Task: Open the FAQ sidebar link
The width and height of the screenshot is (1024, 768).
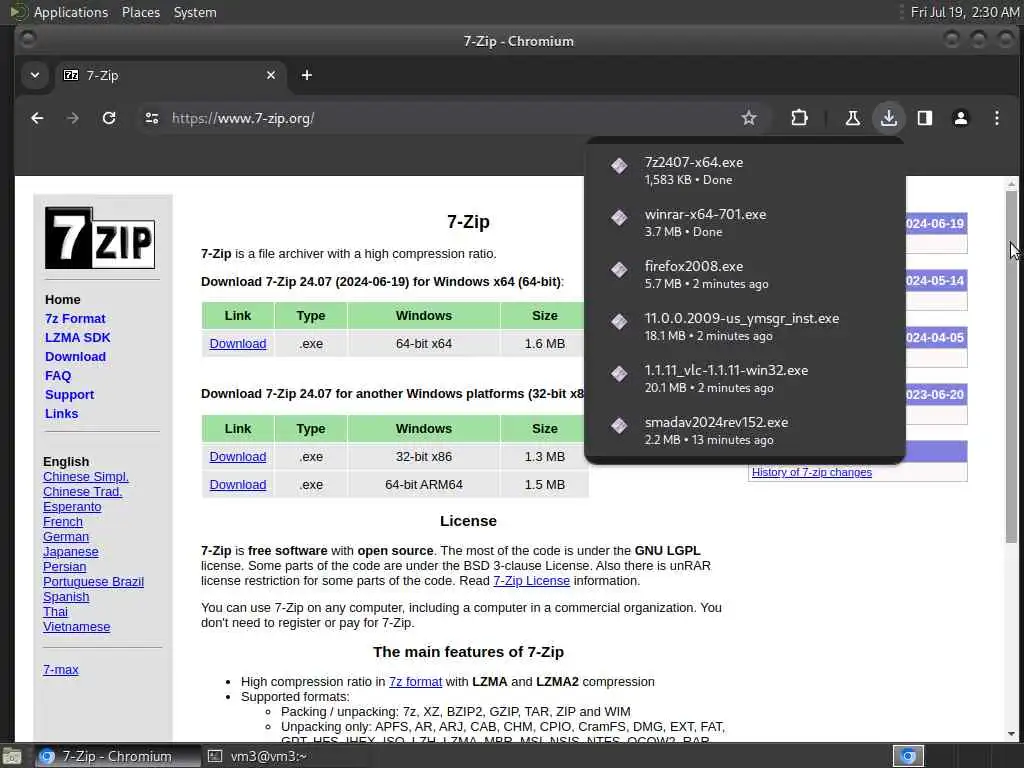Action: pos(57,376)
